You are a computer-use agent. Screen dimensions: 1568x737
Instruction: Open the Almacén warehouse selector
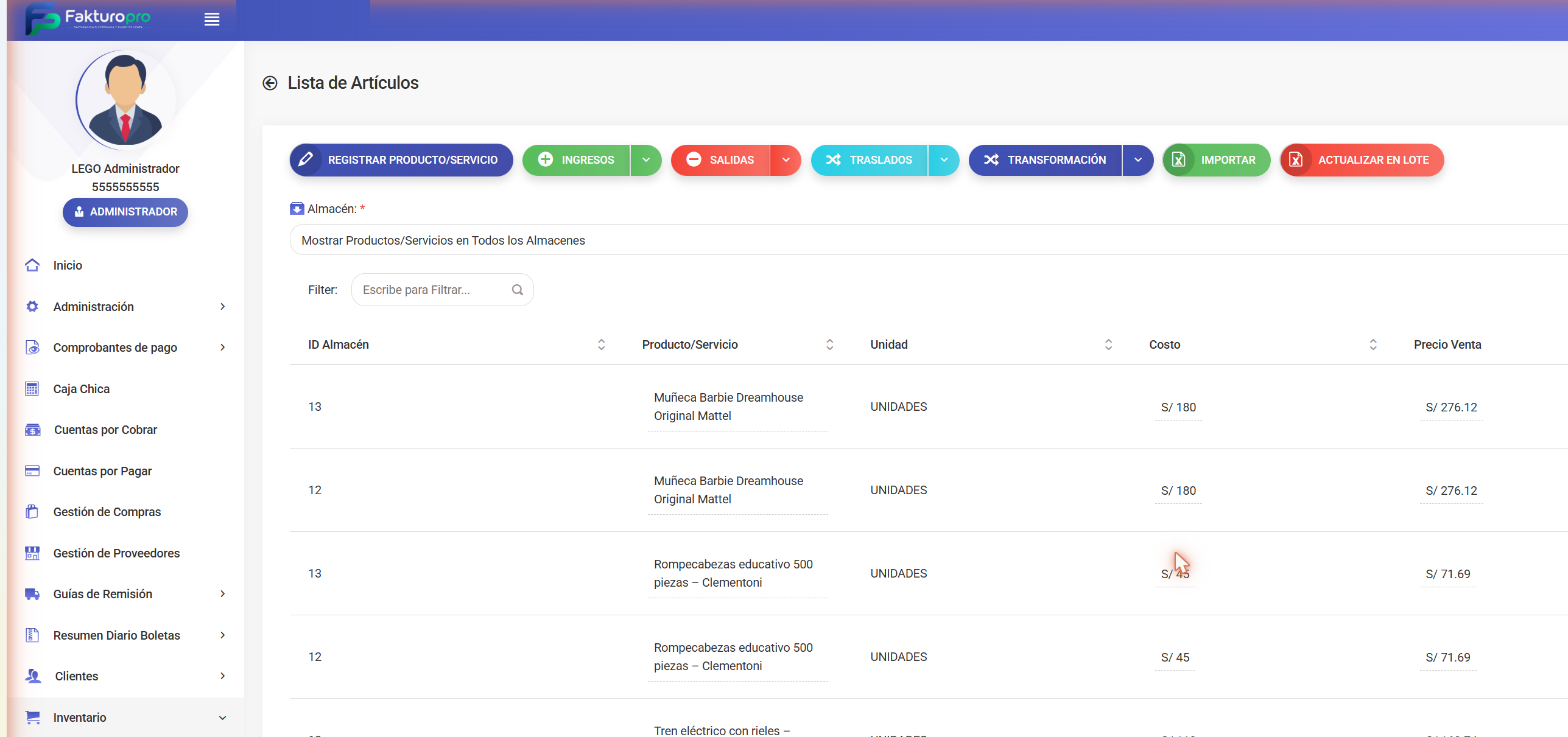click(929, 240)
